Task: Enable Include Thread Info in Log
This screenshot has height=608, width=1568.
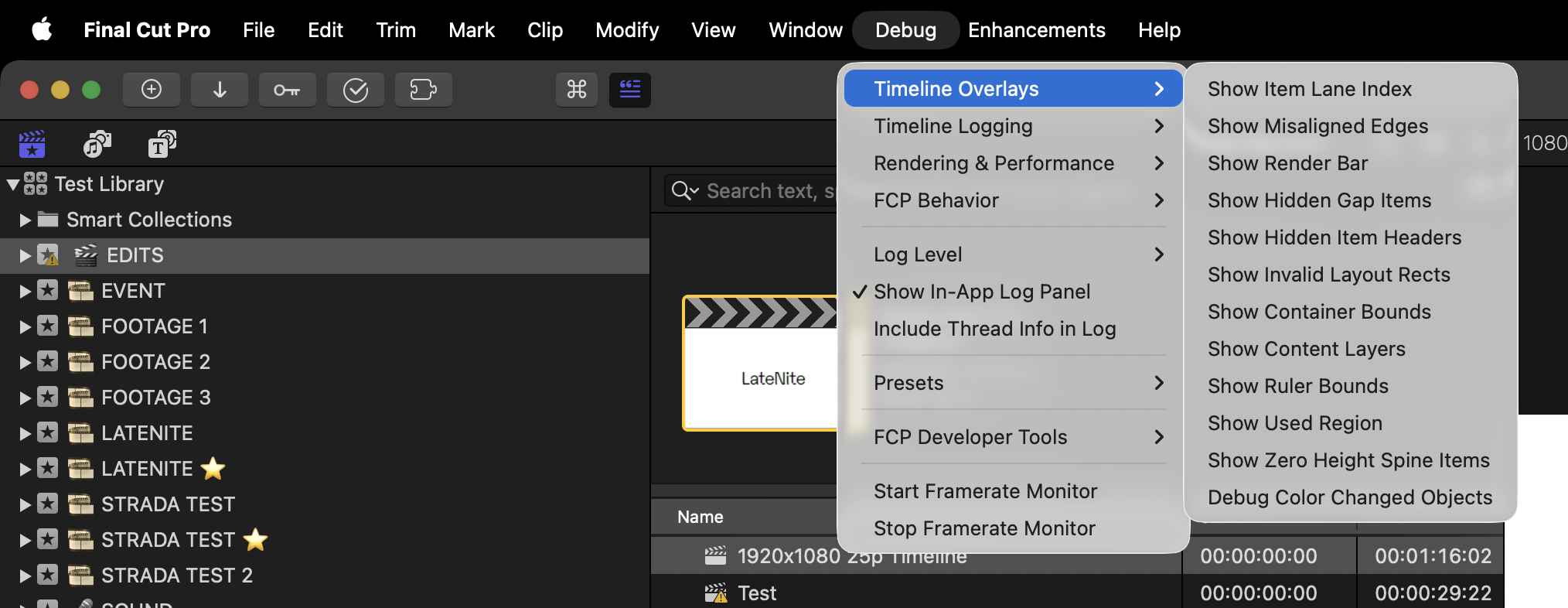Action: [x=994, y=329]
